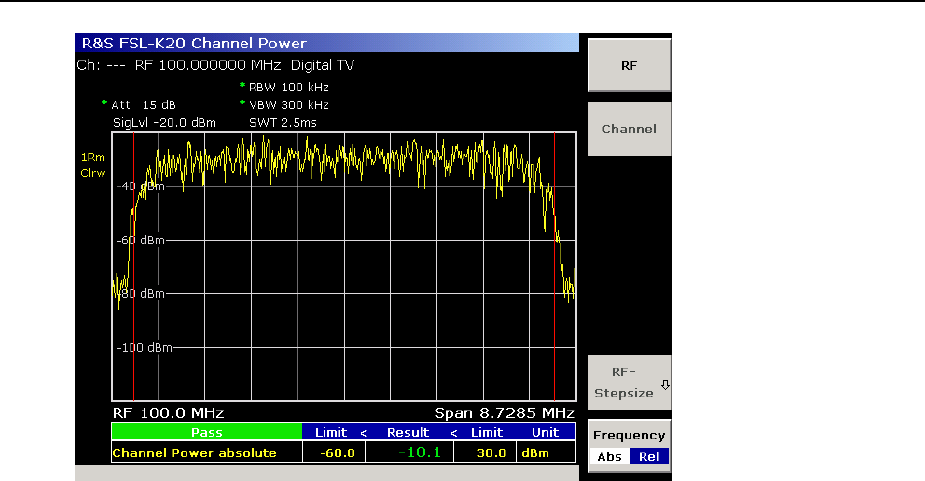
Task: Open the Channel softkey
Action: (x=629, y=129)
